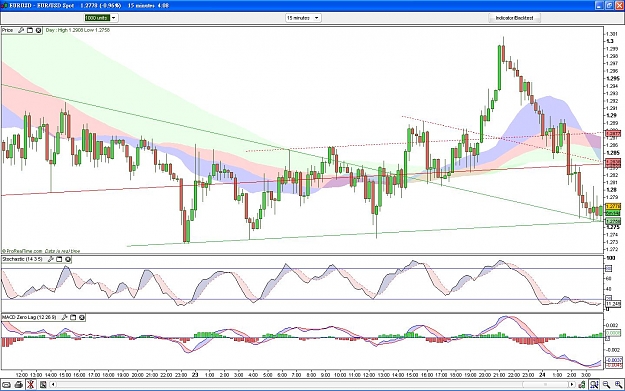Click the red 1.2877 price axis label
The width and height of the screenshot is (625, 391).
pyautogui.click(x=613, y=134)
